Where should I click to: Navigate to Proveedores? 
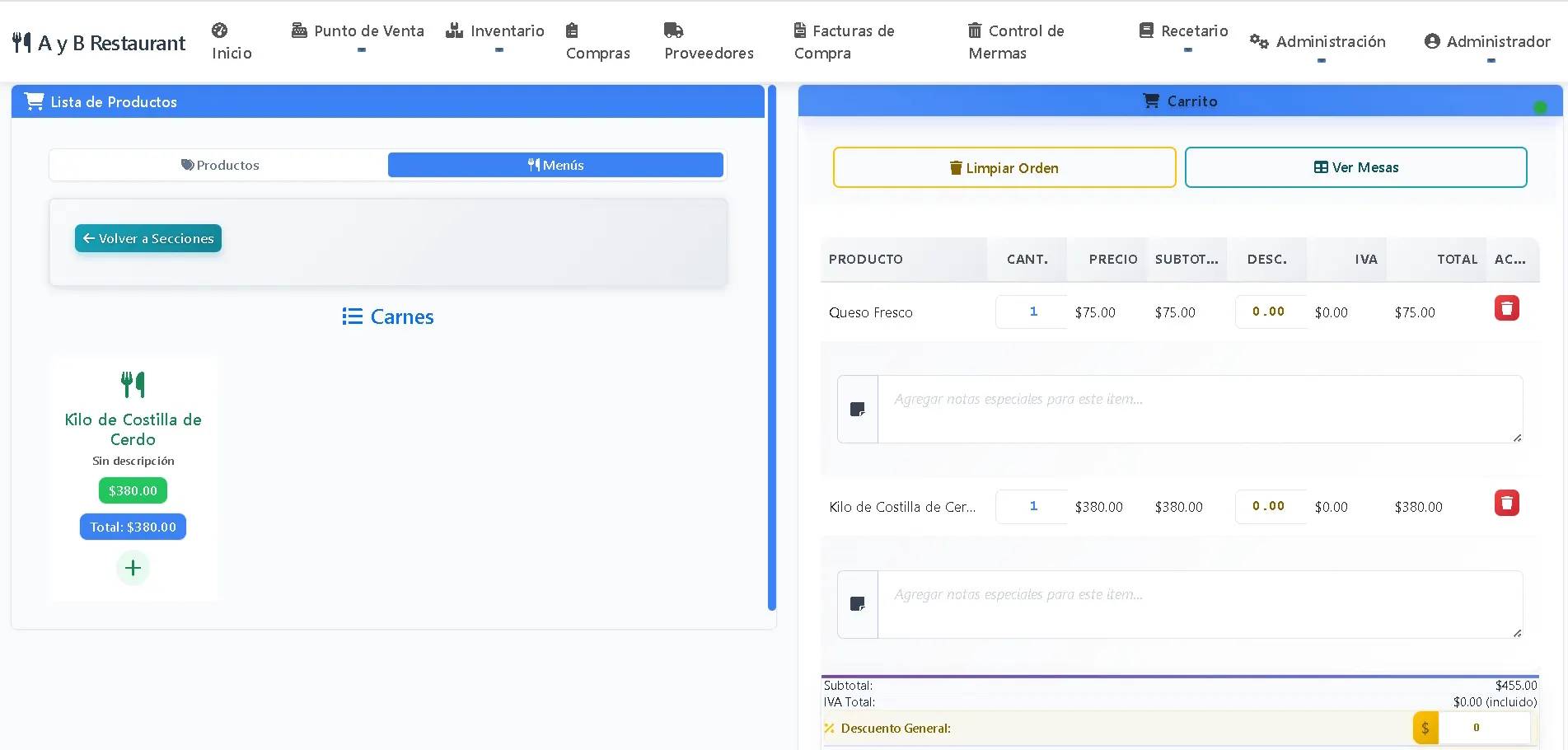709,41
